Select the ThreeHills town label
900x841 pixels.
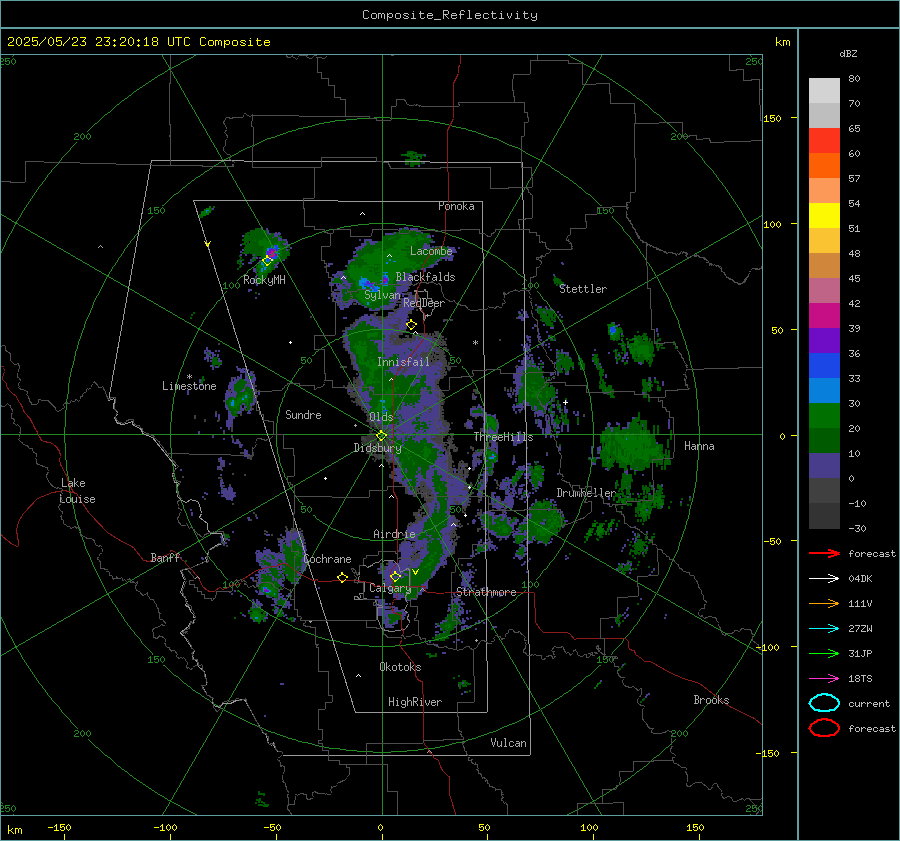[x=503, y=437]
